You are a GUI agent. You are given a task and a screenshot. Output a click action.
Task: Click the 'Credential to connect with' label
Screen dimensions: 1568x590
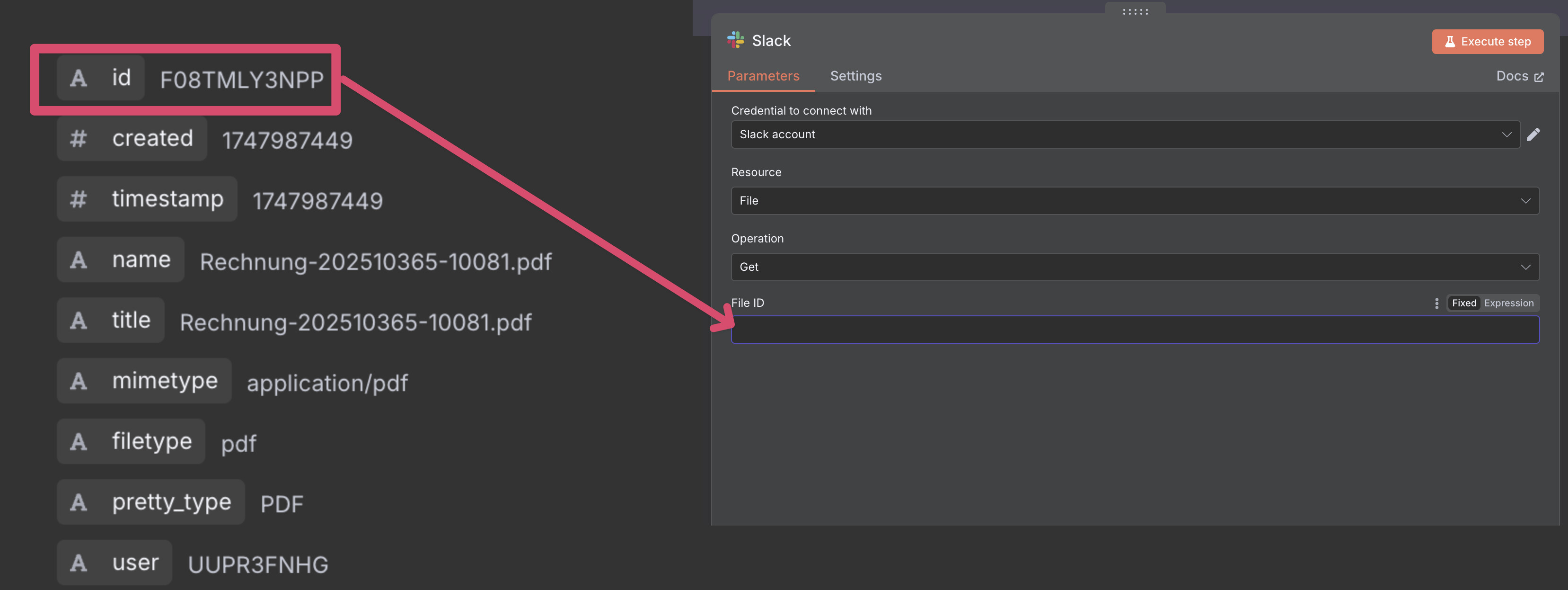[x=801, y=111]
